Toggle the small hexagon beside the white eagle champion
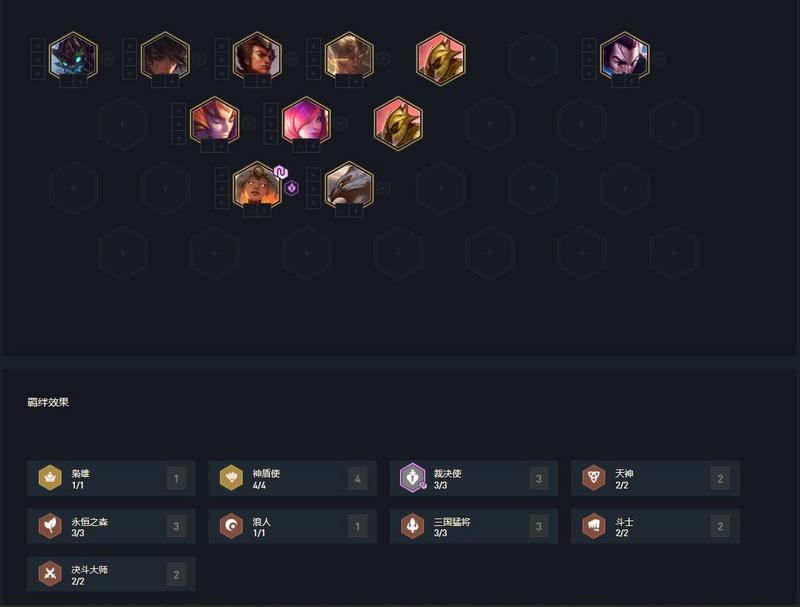This screenshot has height=607, width=800. (x=384, y=188)
